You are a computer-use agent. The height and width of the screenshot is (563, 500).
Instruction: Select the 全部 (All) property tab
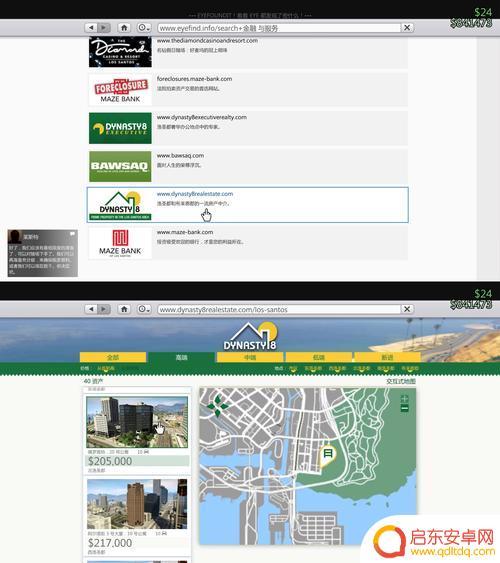[113, 357]
